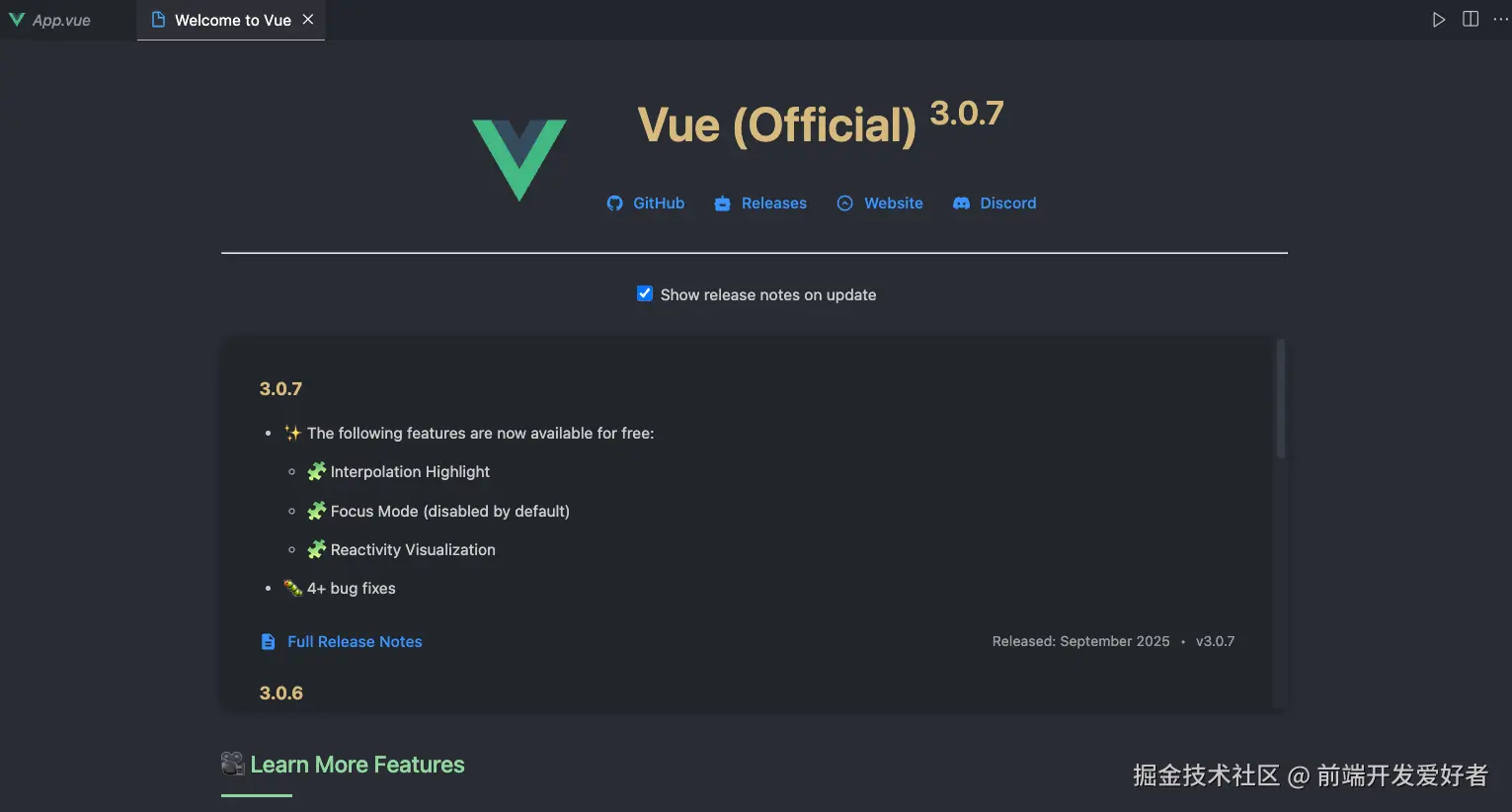
Task: Select the Welcome to Vue tab
Action: [232, 20]
